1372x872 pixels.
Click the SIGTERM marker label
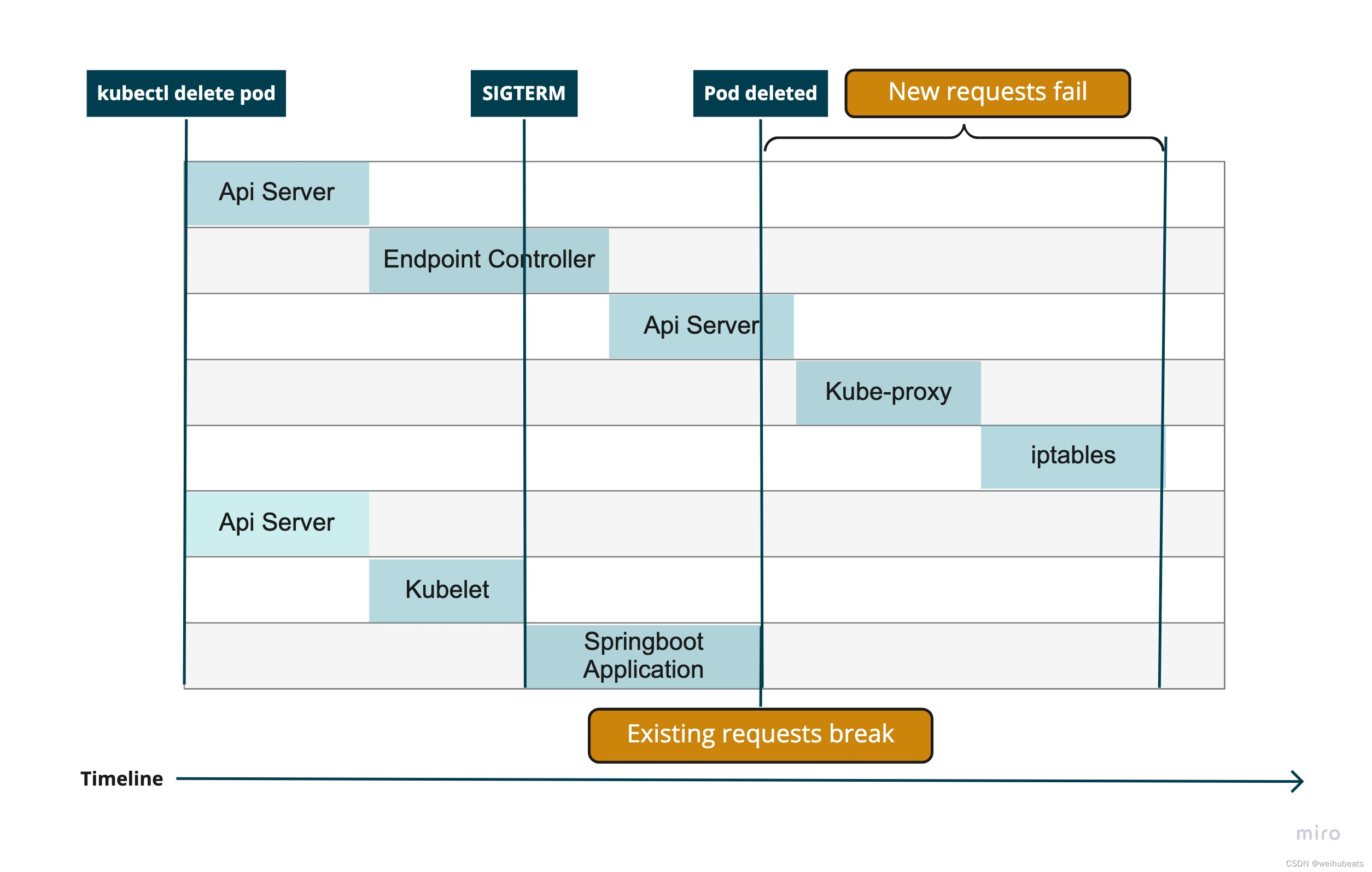pos(524,94)
